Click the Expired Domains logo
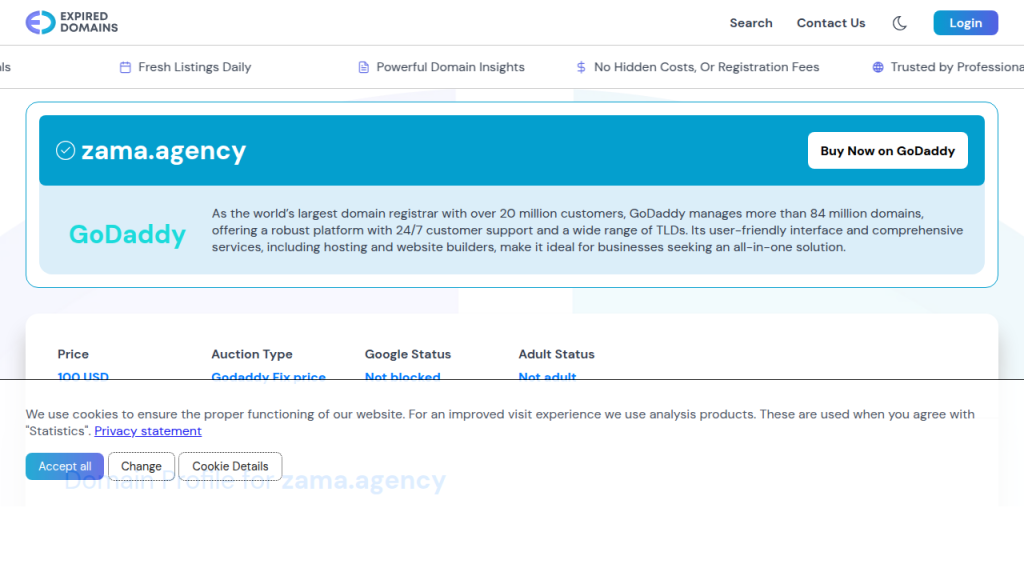The image size is (1024, 576). point(72,22)
